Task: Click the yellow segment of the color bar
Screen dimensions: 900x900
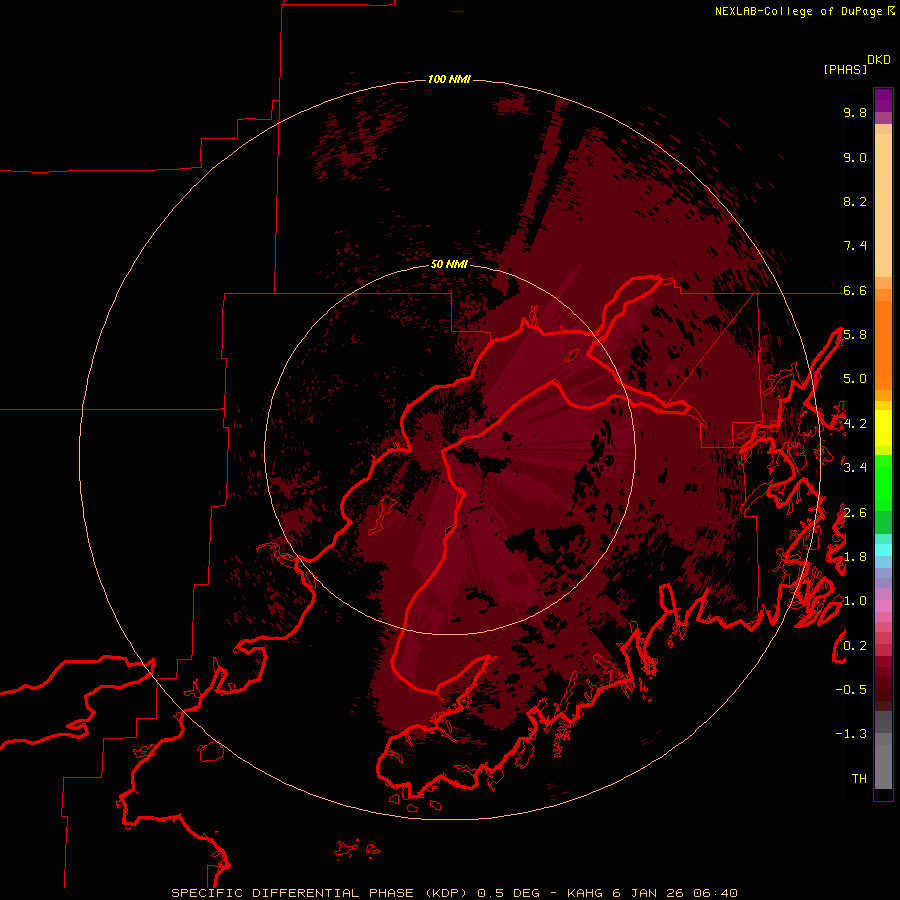Action: [883, 428]
